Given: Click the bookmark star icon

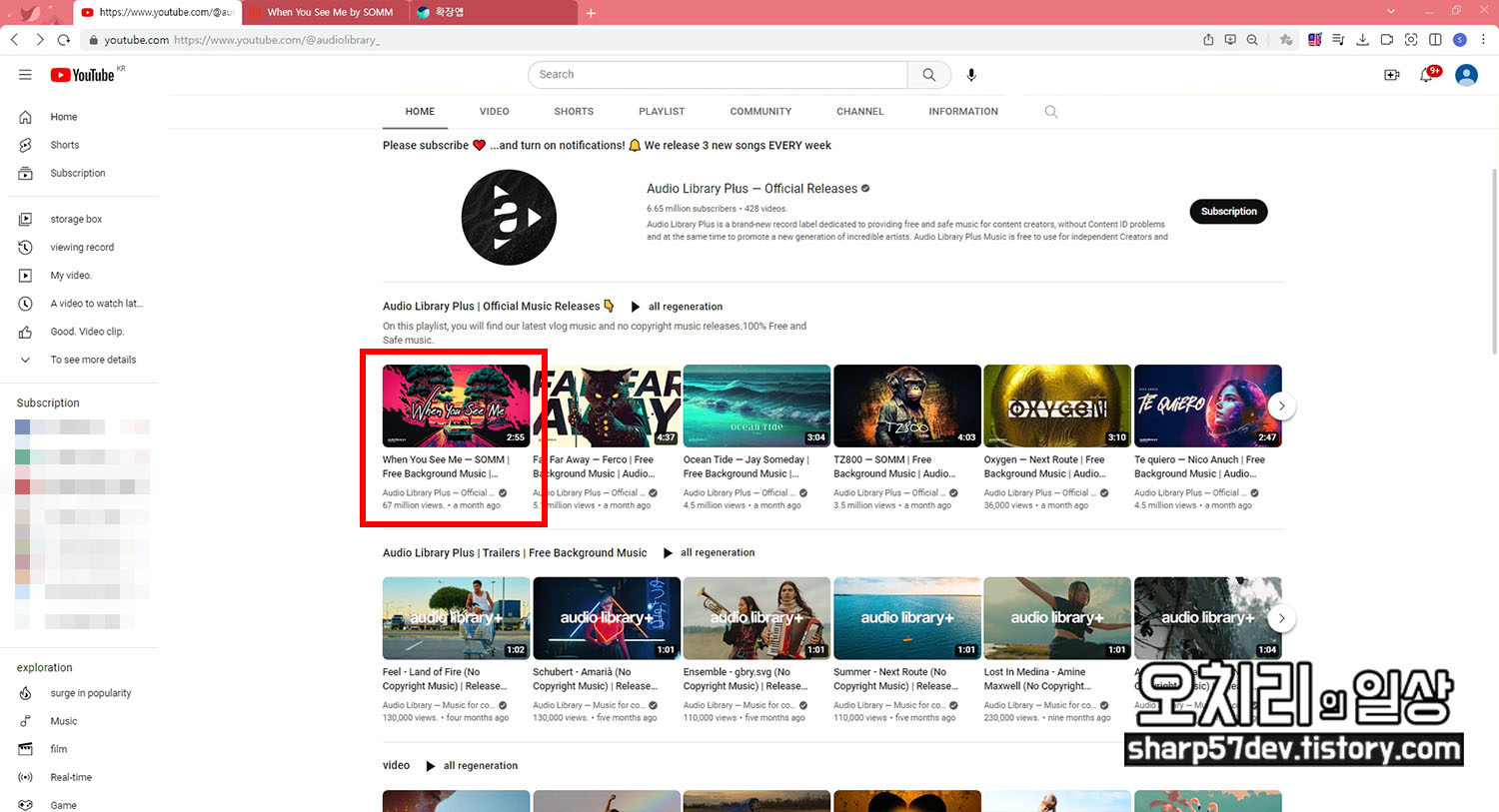Looking at the screenshot, I should pos(1286,40).
